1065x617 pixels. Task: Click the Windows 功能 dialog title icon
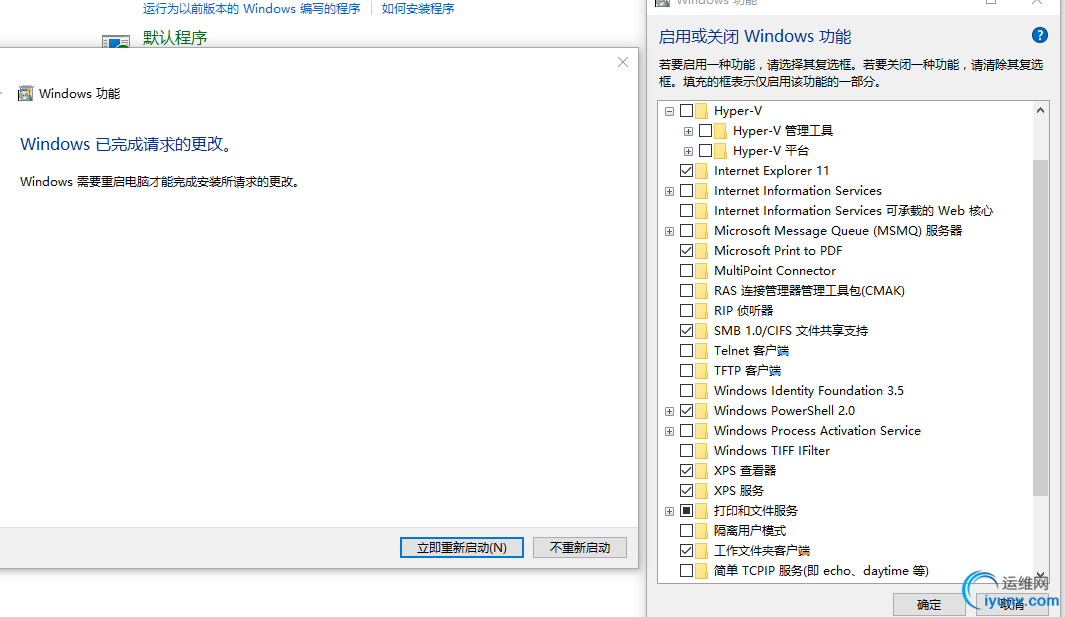click(25, 93)
